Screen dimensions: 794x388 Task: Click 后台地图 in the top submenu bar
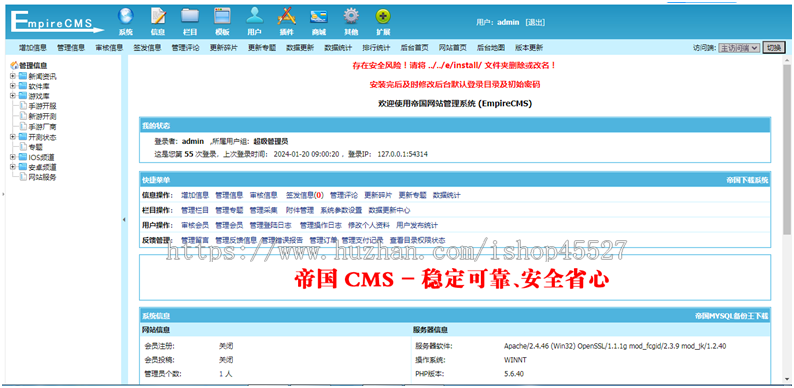click(491, 48)
